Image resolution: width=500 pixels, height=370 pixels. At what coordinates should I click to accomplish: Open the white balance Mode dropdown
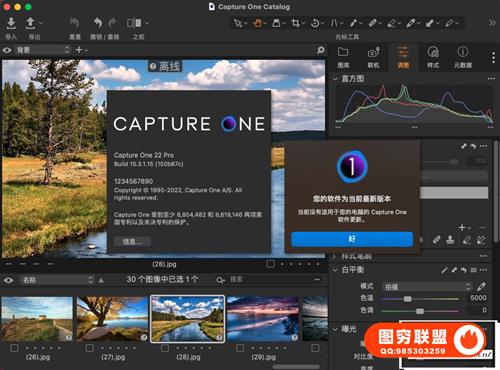(x=428, y=287)
